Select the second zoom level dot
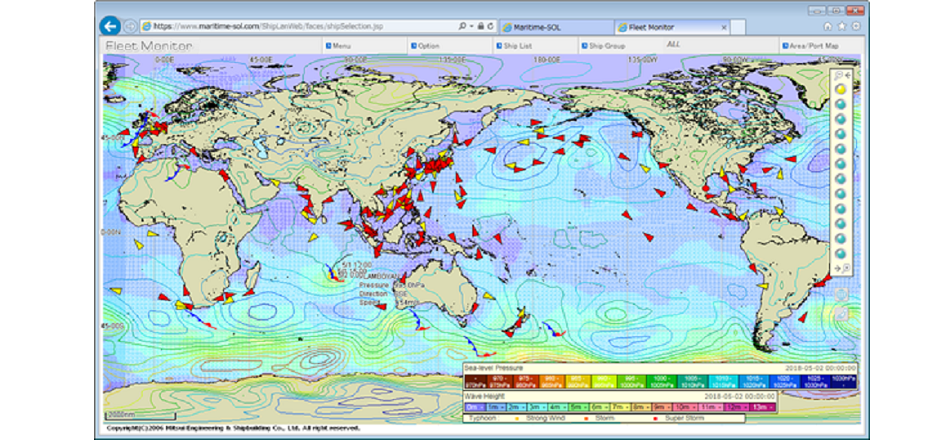This screenshot has width=950, height=440. (x=842, y=104)
